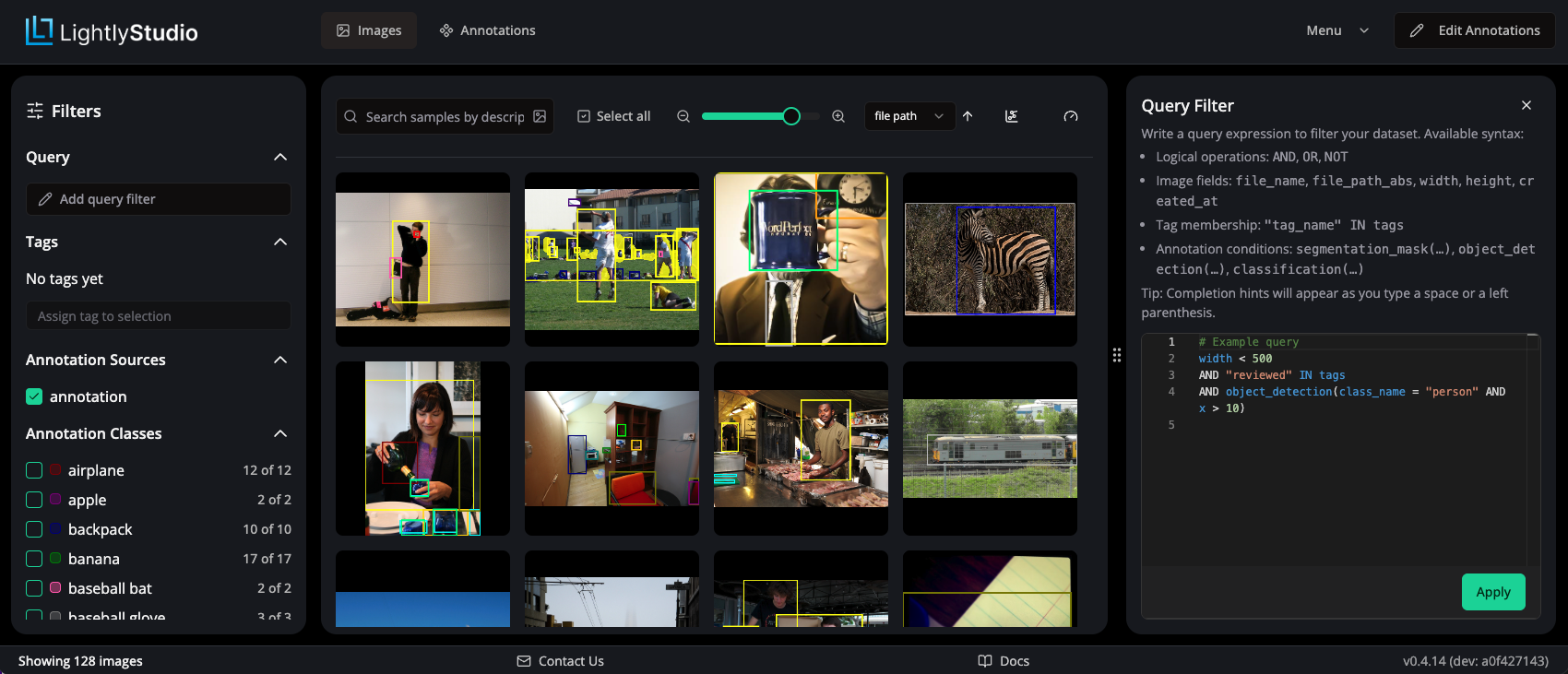The height and width of the screenshot is (674, 1568).
Task: Collapse the Tags section
Action: (280, 242)
